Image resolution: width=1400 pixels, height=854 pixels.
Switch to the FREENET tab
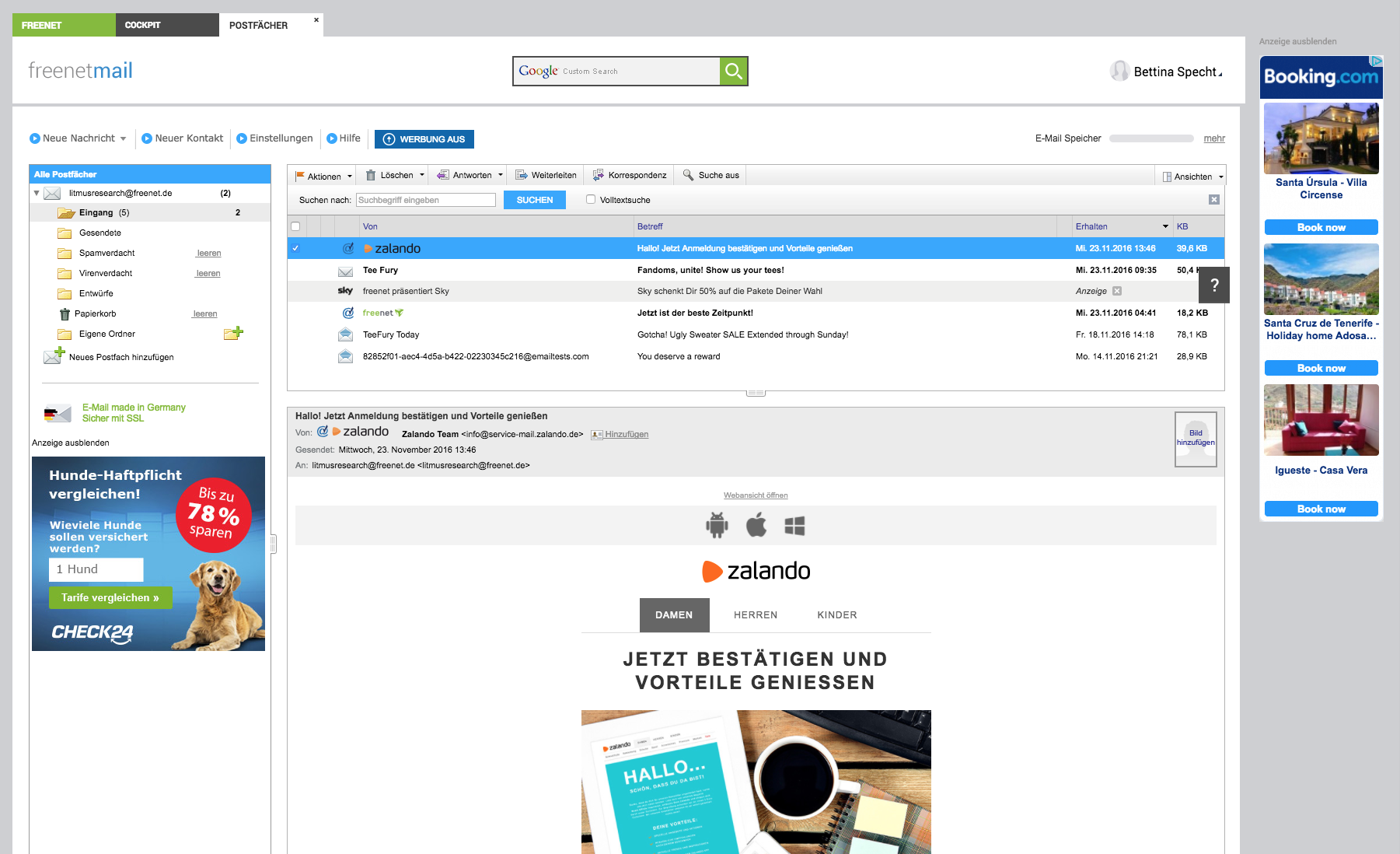coord(64,25)
